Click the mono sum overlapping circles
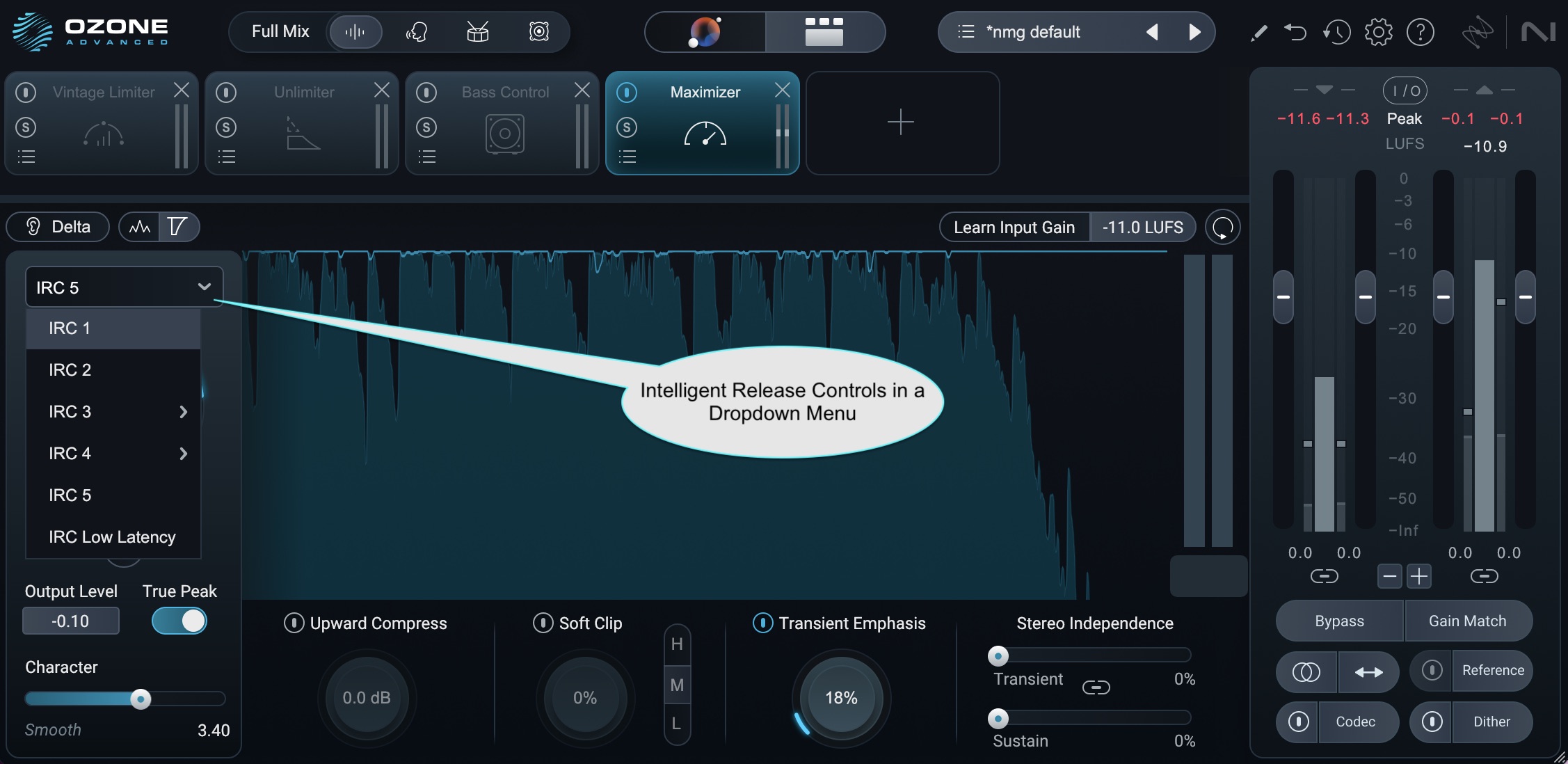Screen dimensions: 1568x764 1306,671
